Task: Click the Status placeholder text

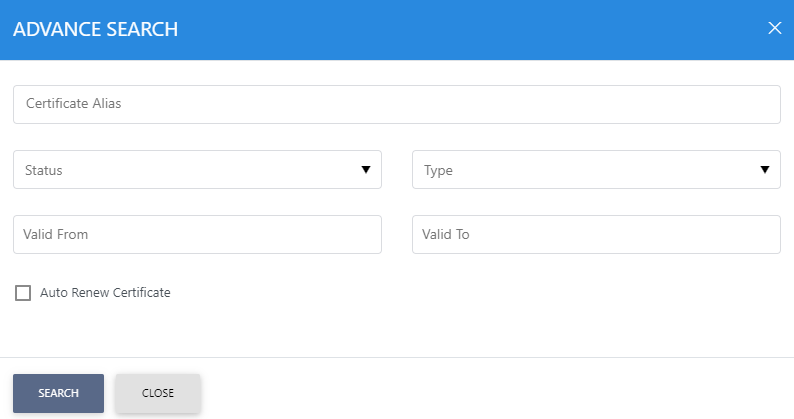Action: 44,171
